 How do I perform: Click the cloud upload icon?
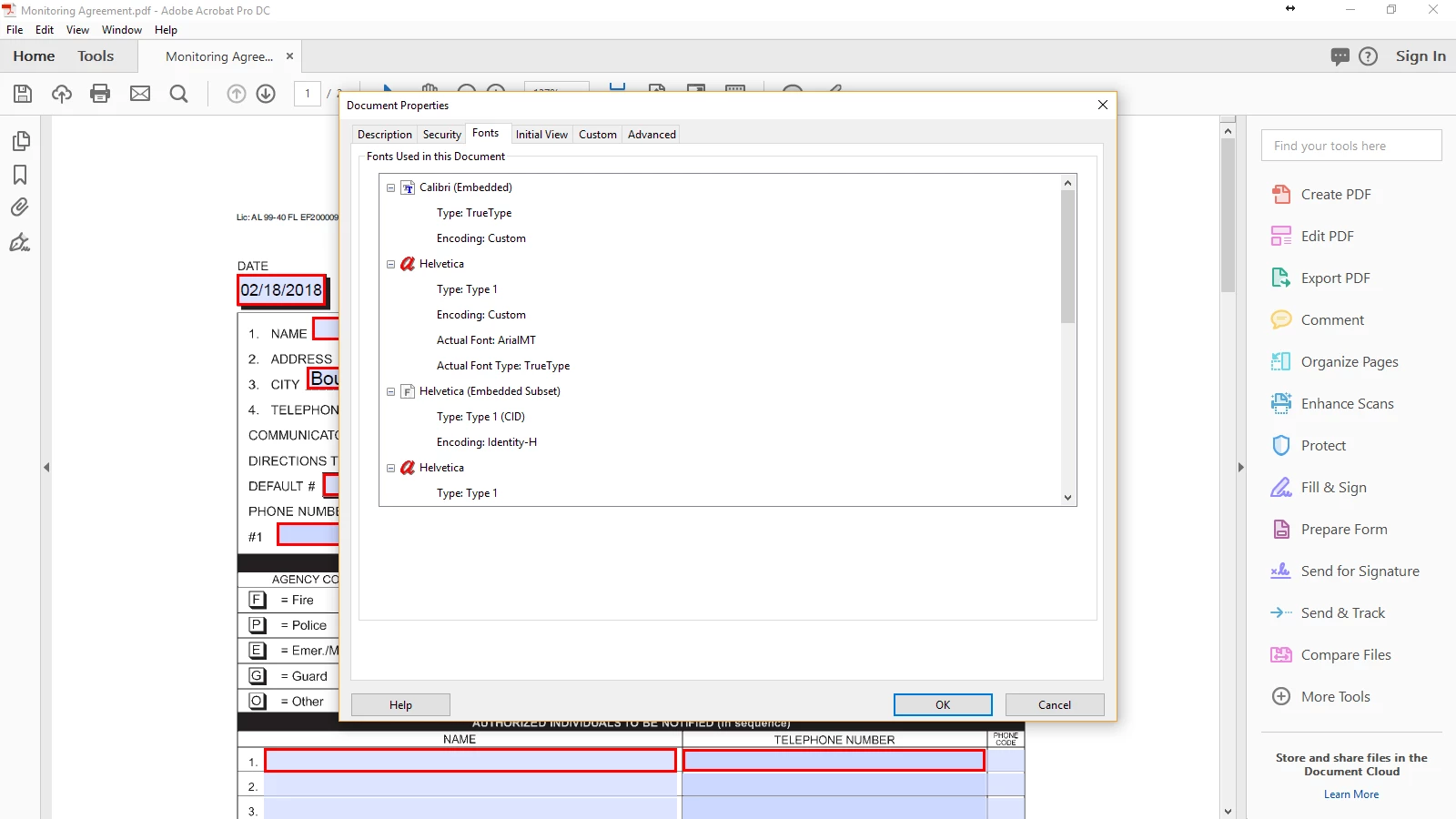coord(62,94)
